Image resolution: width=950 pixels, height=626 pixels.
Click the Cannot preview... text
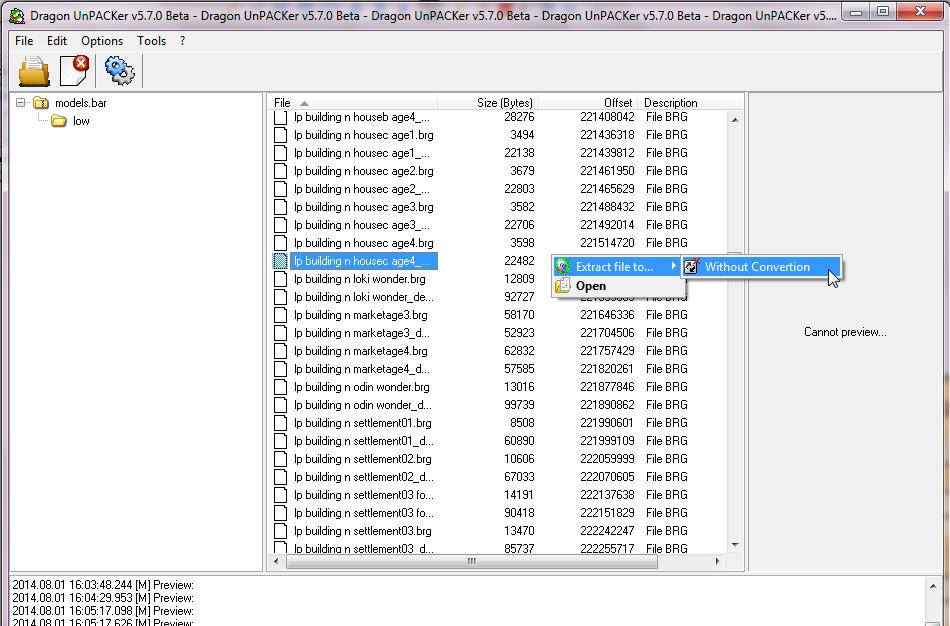[845, 332]
